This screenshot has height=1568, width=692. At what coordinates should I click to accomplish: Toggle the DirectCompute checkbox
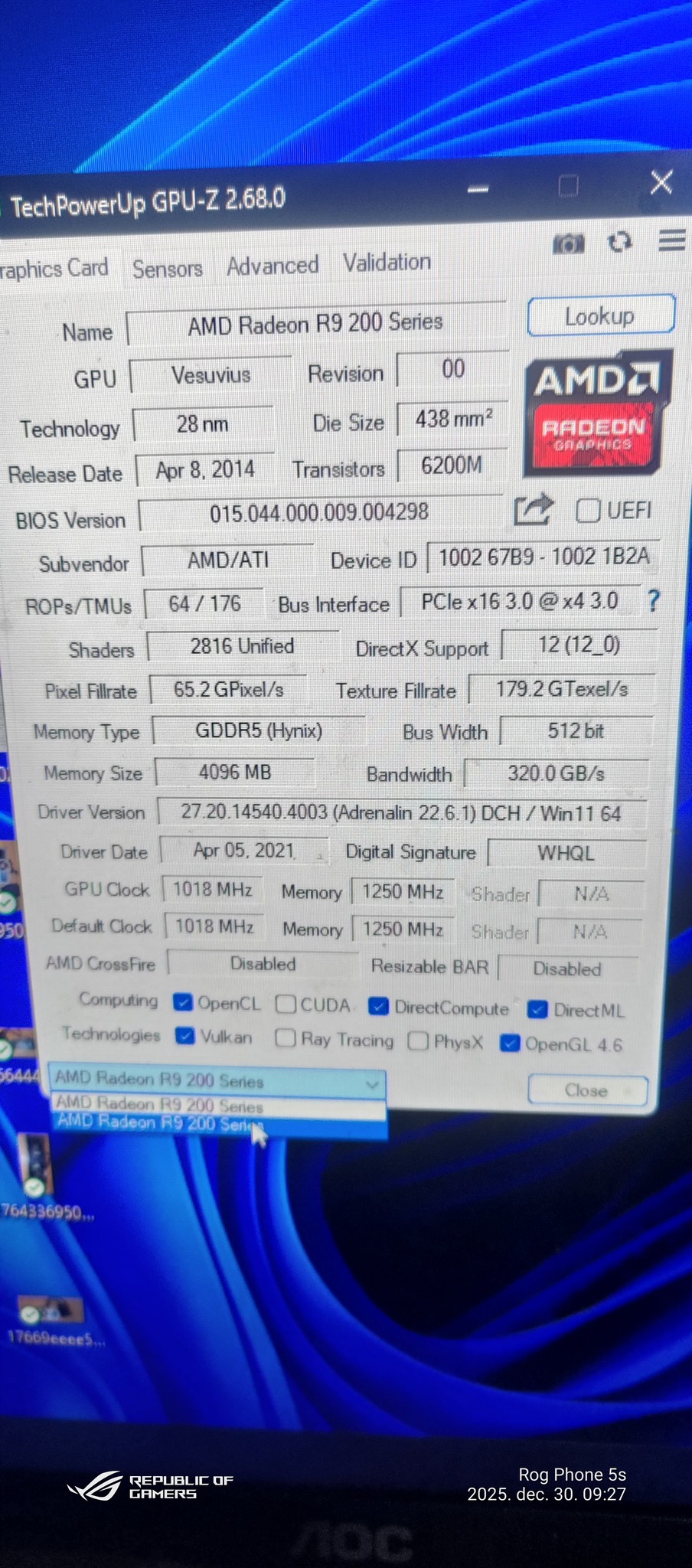tap(378, 1006)
